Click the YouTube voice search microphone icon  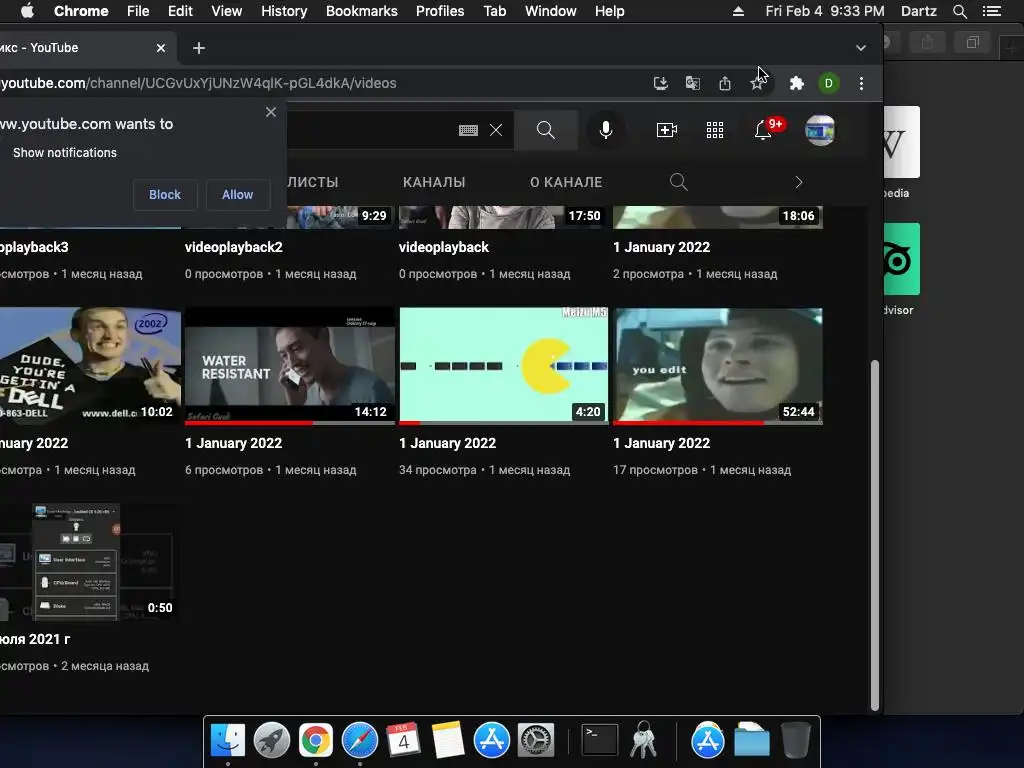point(605,130)
